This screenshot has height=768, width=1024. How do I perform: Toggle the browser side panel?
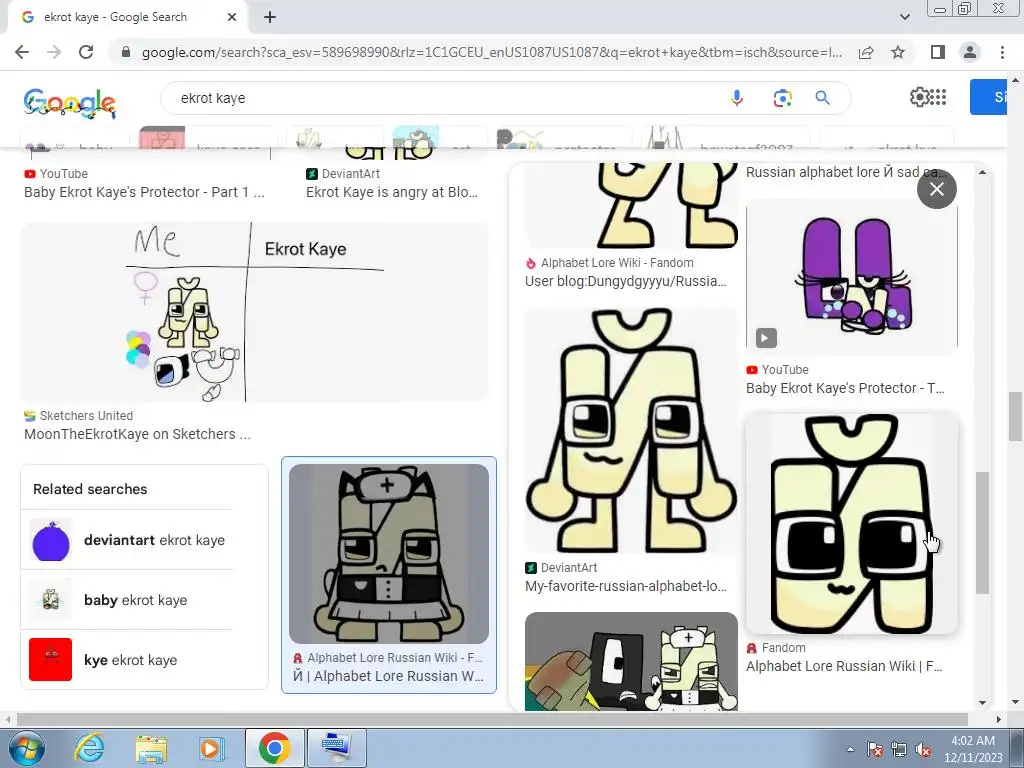point(938,52)
